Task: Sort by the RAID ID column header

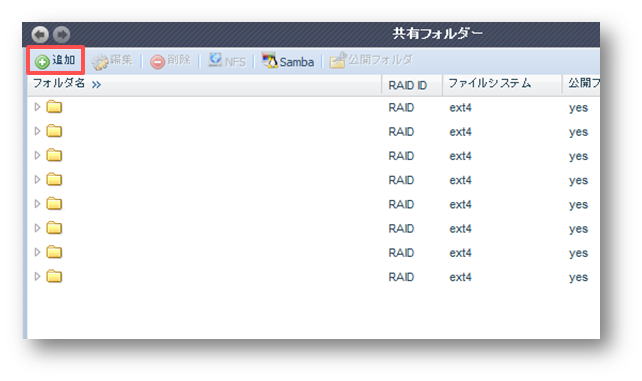Action: [407, 85]
